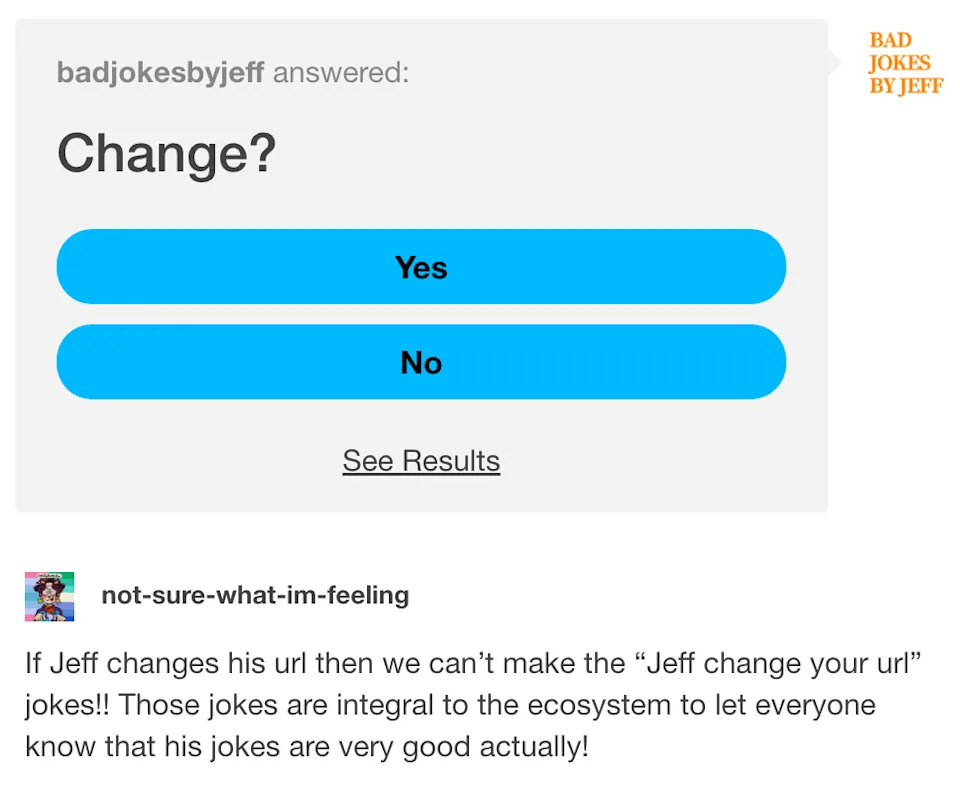This screenshot has width=960, height=797.
Task: Choose the No poll option
Action: (421, 362)
